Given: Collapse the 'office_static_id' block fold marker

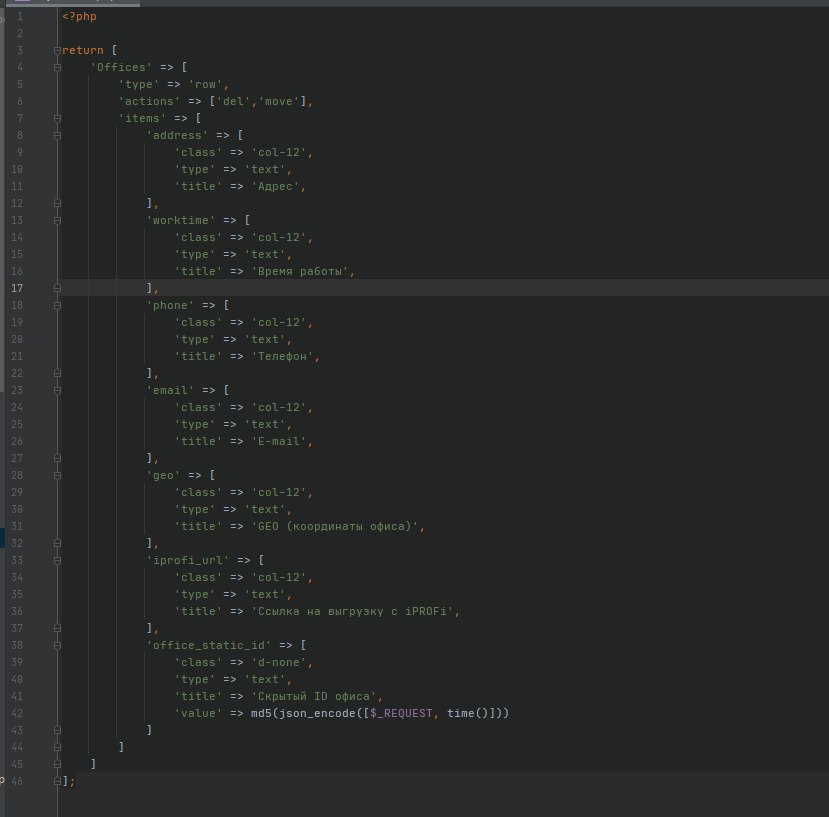Looking at the screenshot, I should (x=57, y=645).
